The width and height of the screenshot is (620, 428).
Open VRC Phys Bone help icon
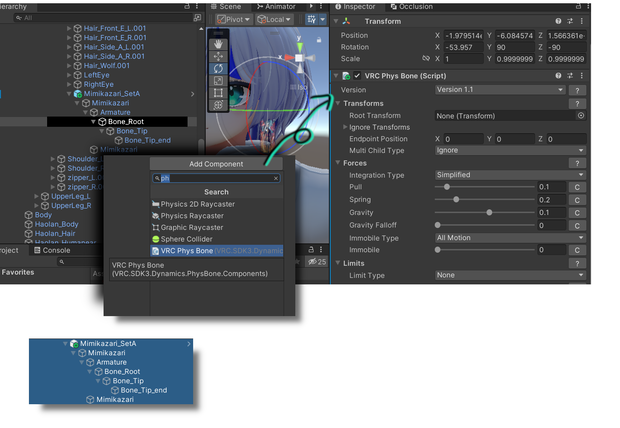click(558, 76)
